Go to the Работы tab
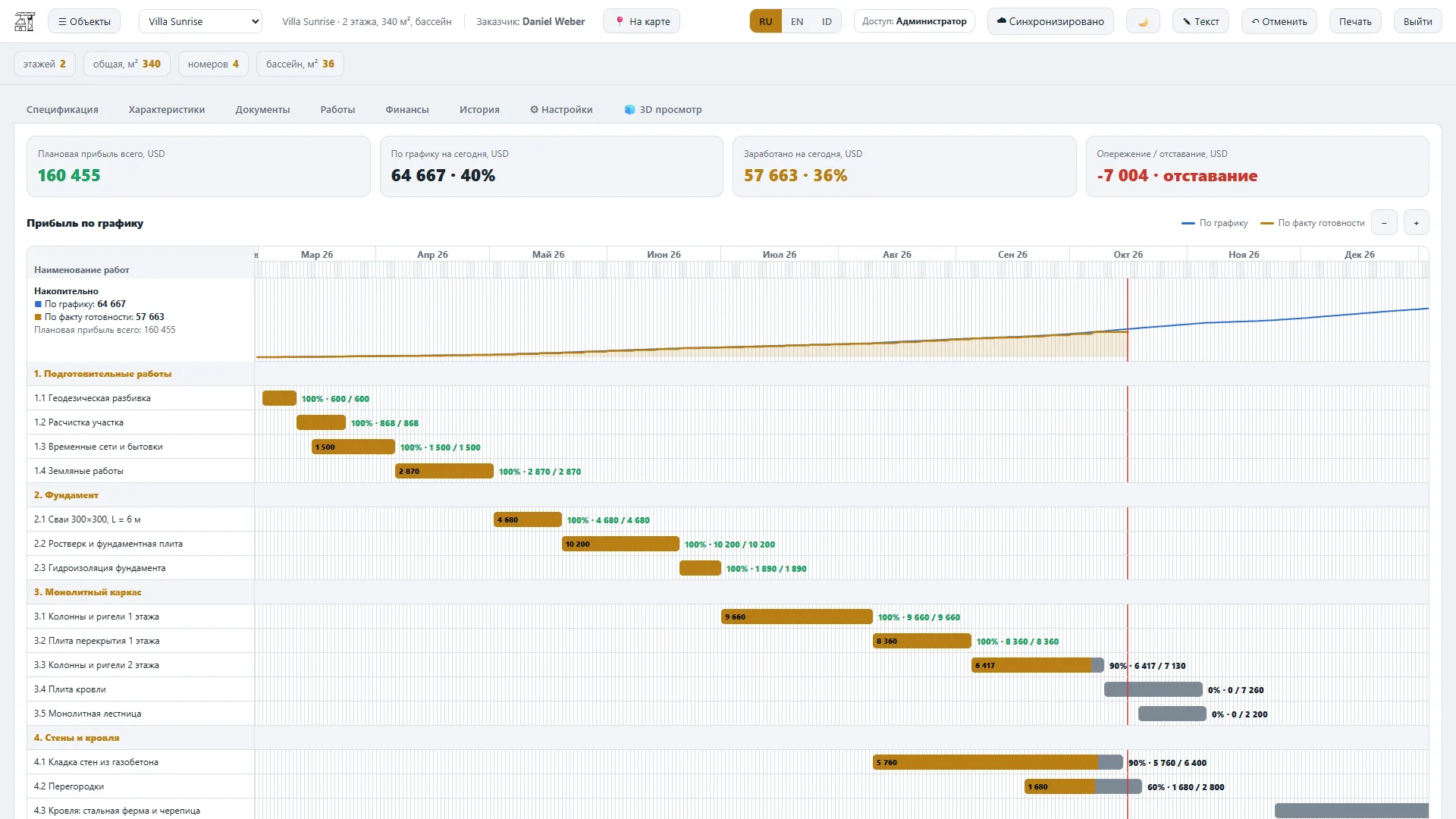 [x=337, y=109]
